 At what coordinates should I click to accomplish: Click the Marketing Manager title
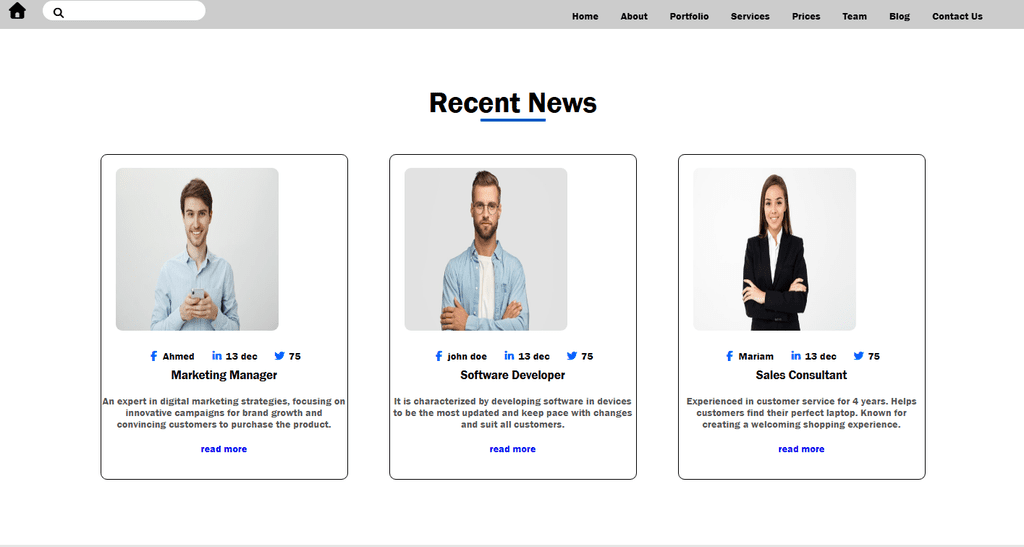(x=224, y=375)
